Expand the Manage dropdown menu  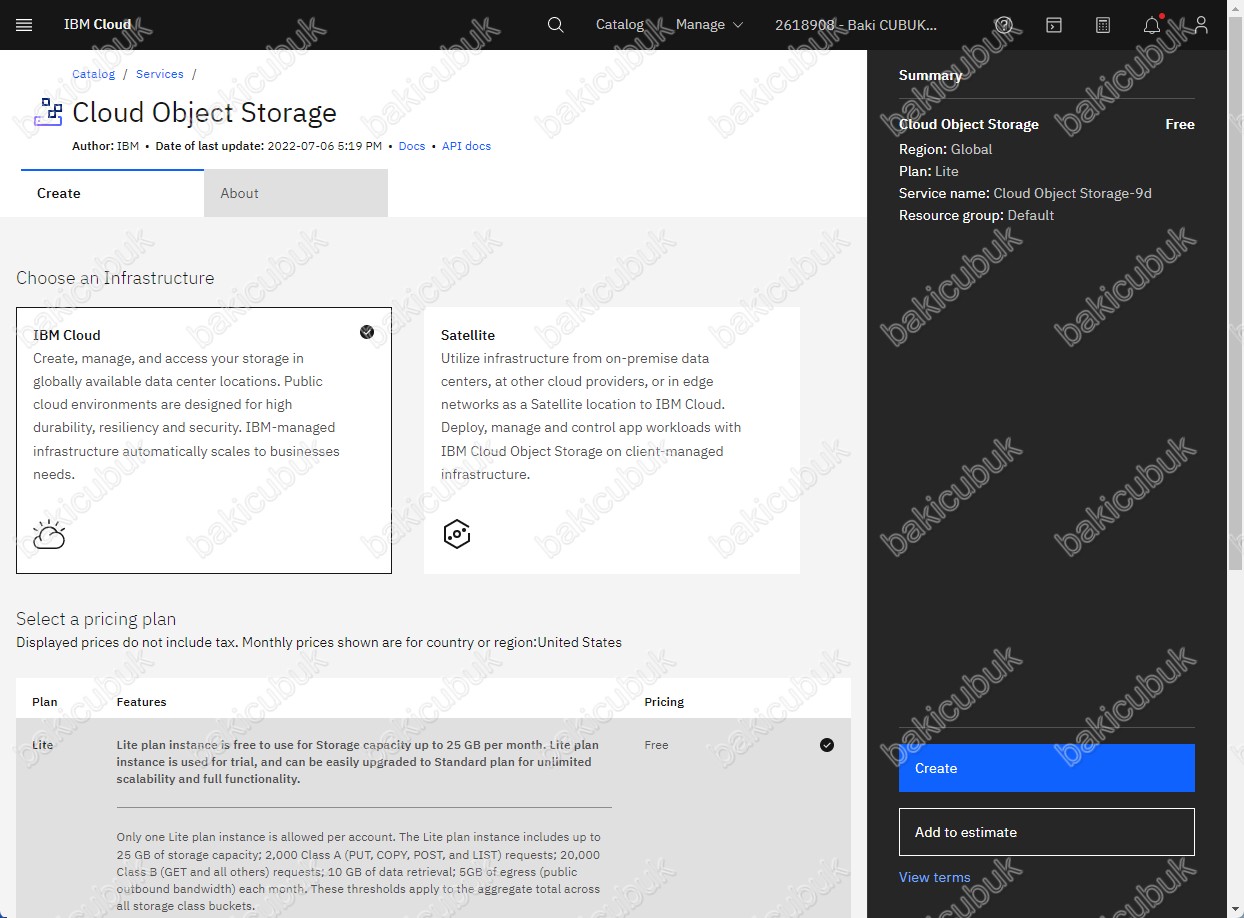click(710, 25)
